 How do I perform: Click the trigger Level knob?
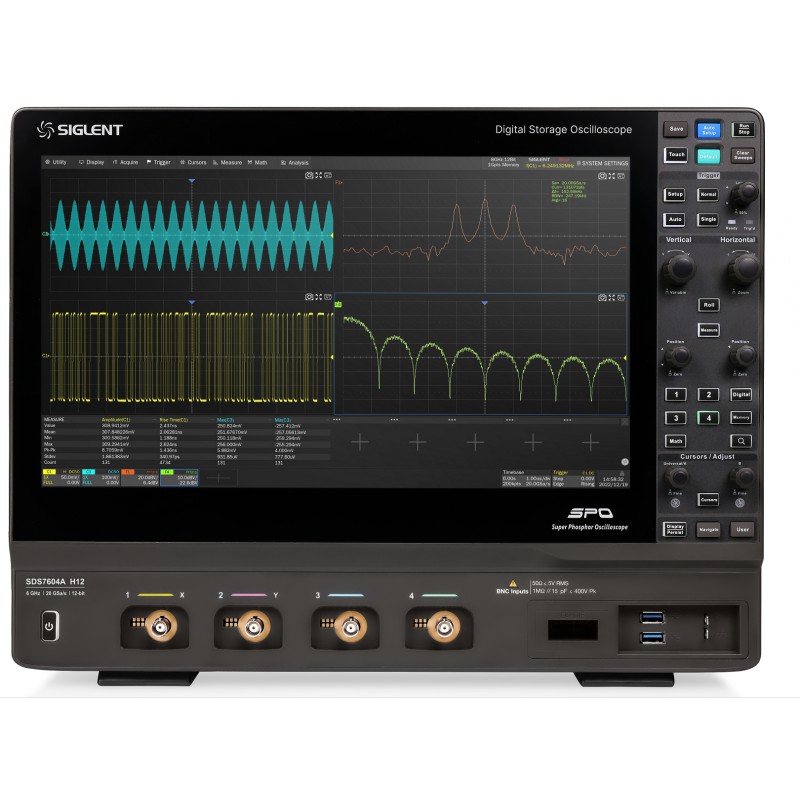744,194
